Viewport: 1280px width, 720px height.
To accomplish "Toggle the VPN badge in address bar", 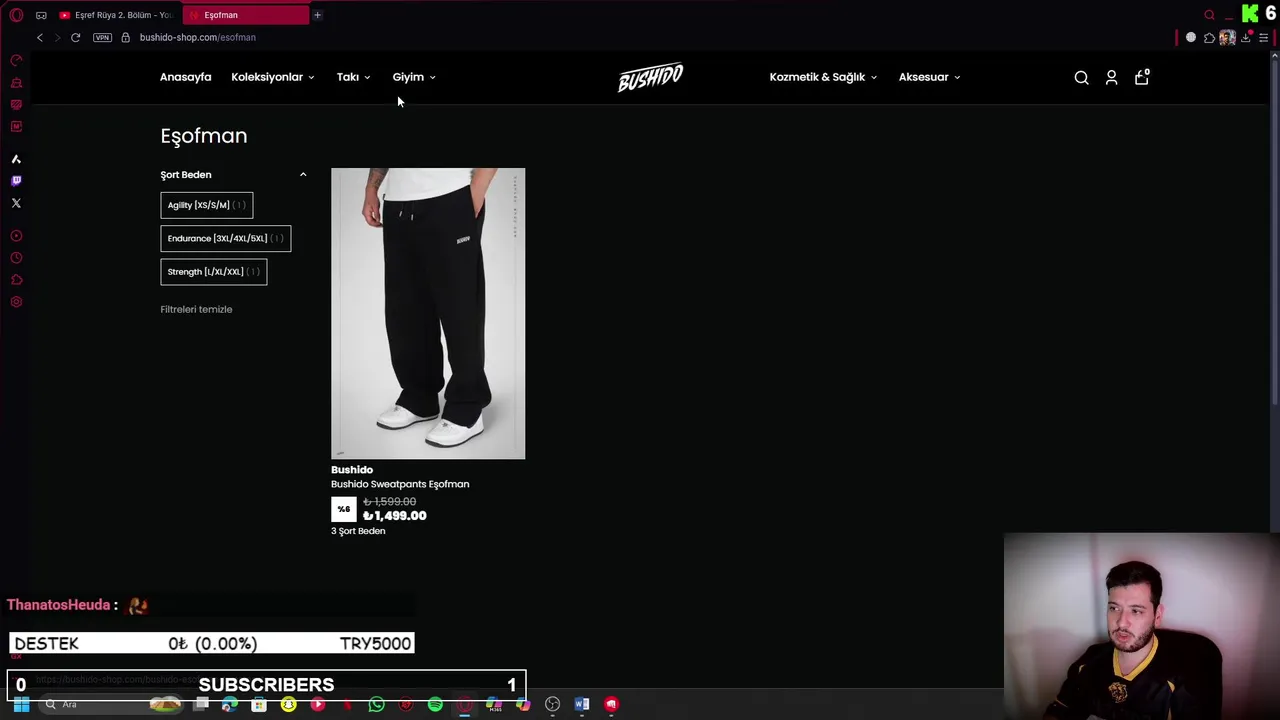I will (102, 37).
